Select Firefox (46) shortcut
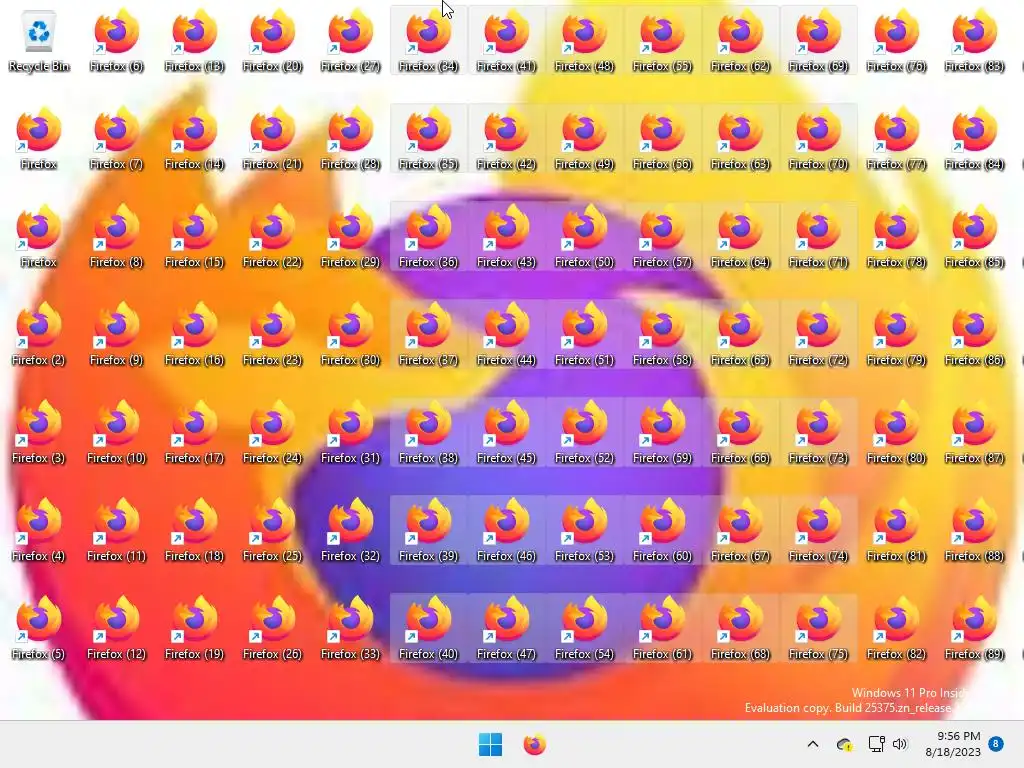 pos(507,530)
